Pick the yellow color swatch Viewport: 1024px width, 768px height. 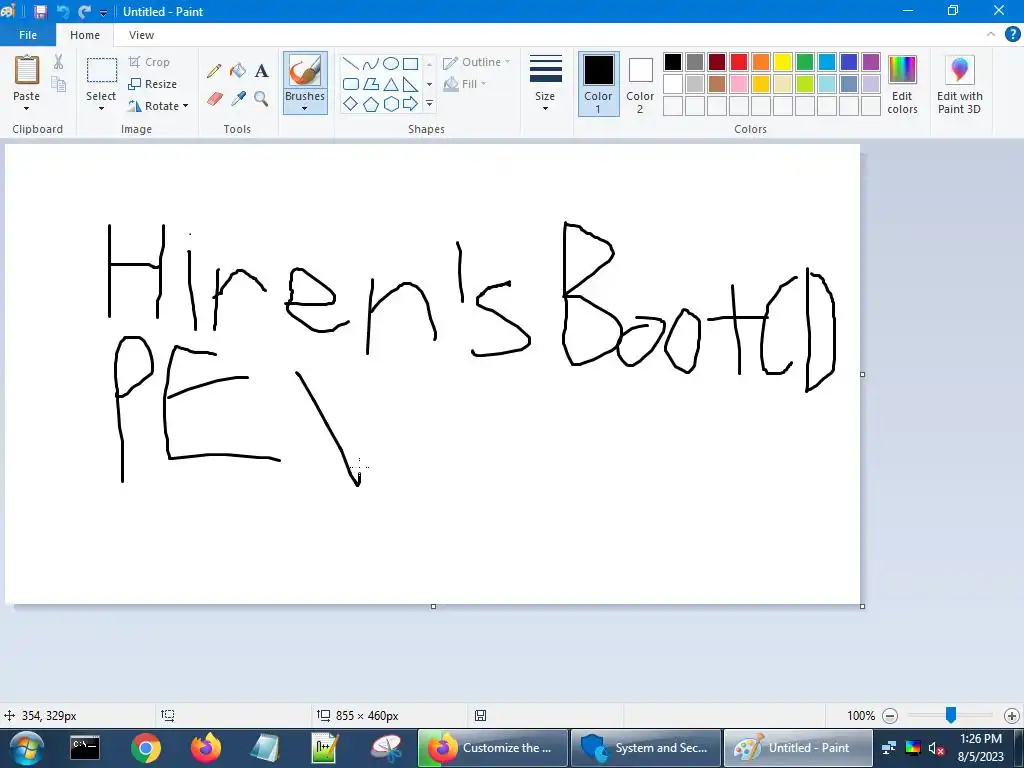click(782, 62)
